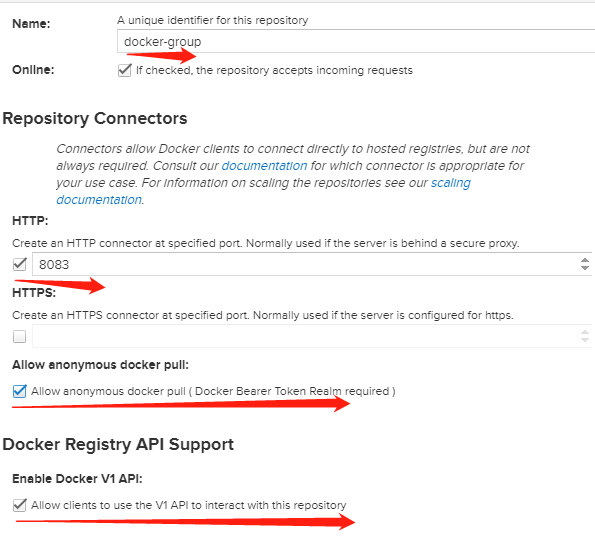Click the repository Name input field

pyautogui.click(x=356, y=41)
